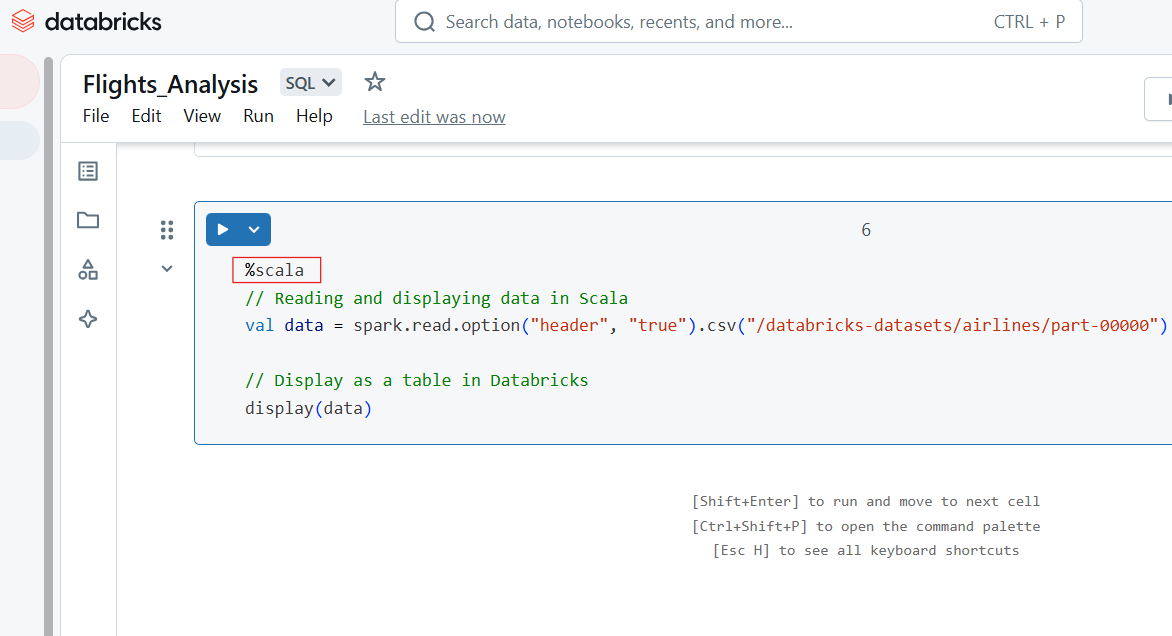Focus the search data and notebooks field
1172x636 pixels.
[x=738, y=22]
